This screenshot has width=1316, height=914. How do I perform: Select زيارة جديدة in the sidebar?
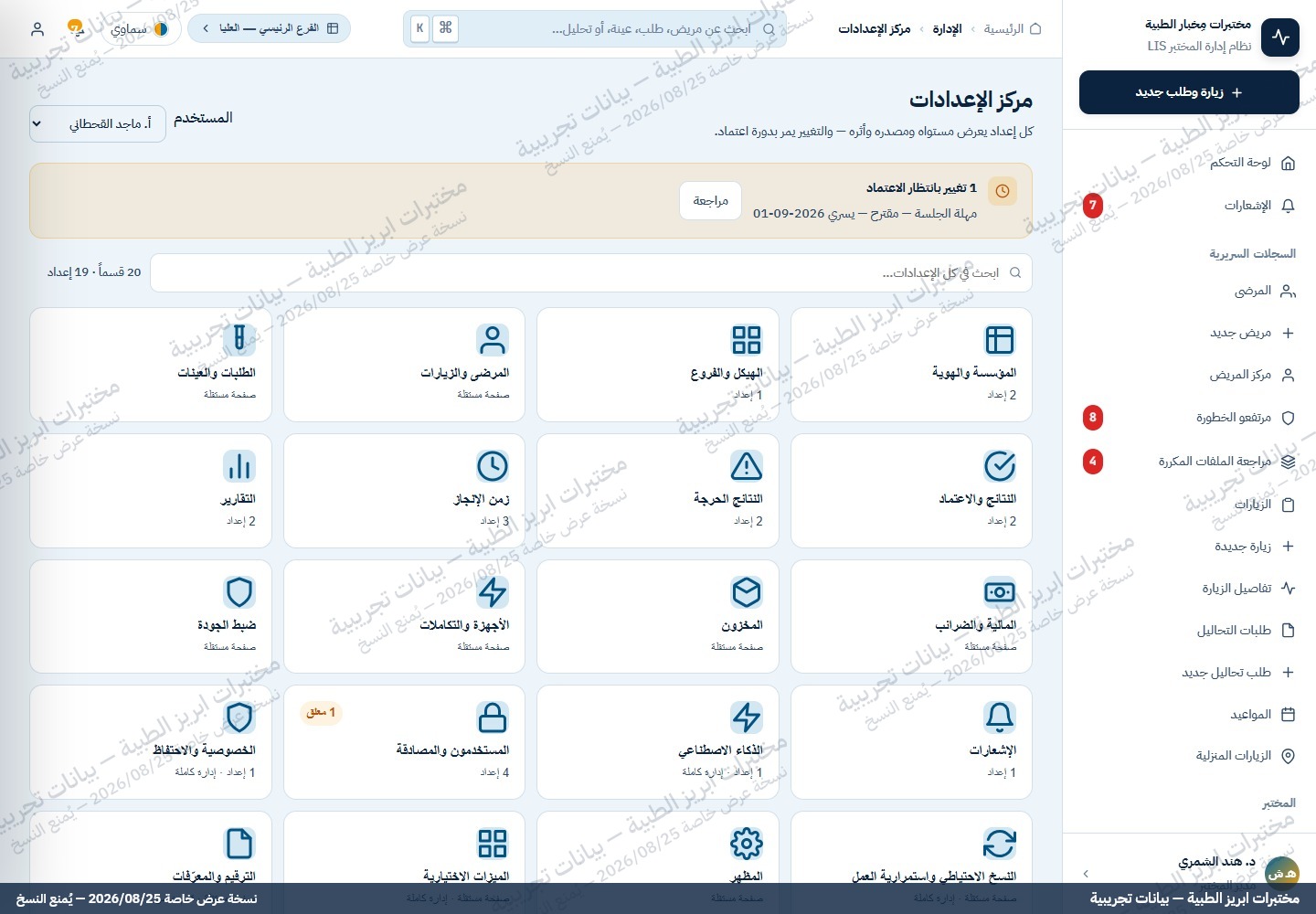coord(1189,547)
